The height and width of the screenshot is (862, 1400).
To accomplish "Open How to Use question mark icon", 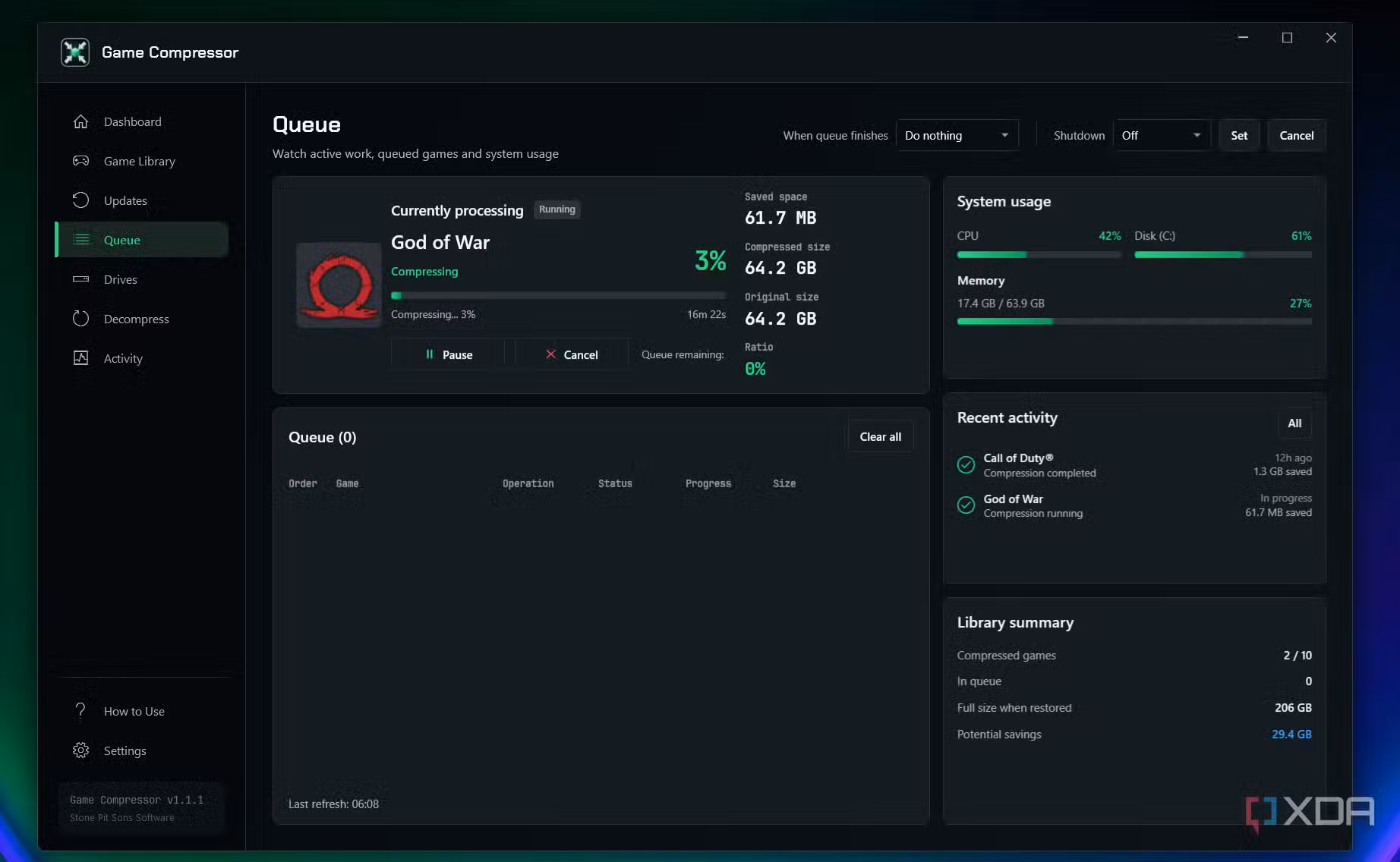I will click(80, 711).
